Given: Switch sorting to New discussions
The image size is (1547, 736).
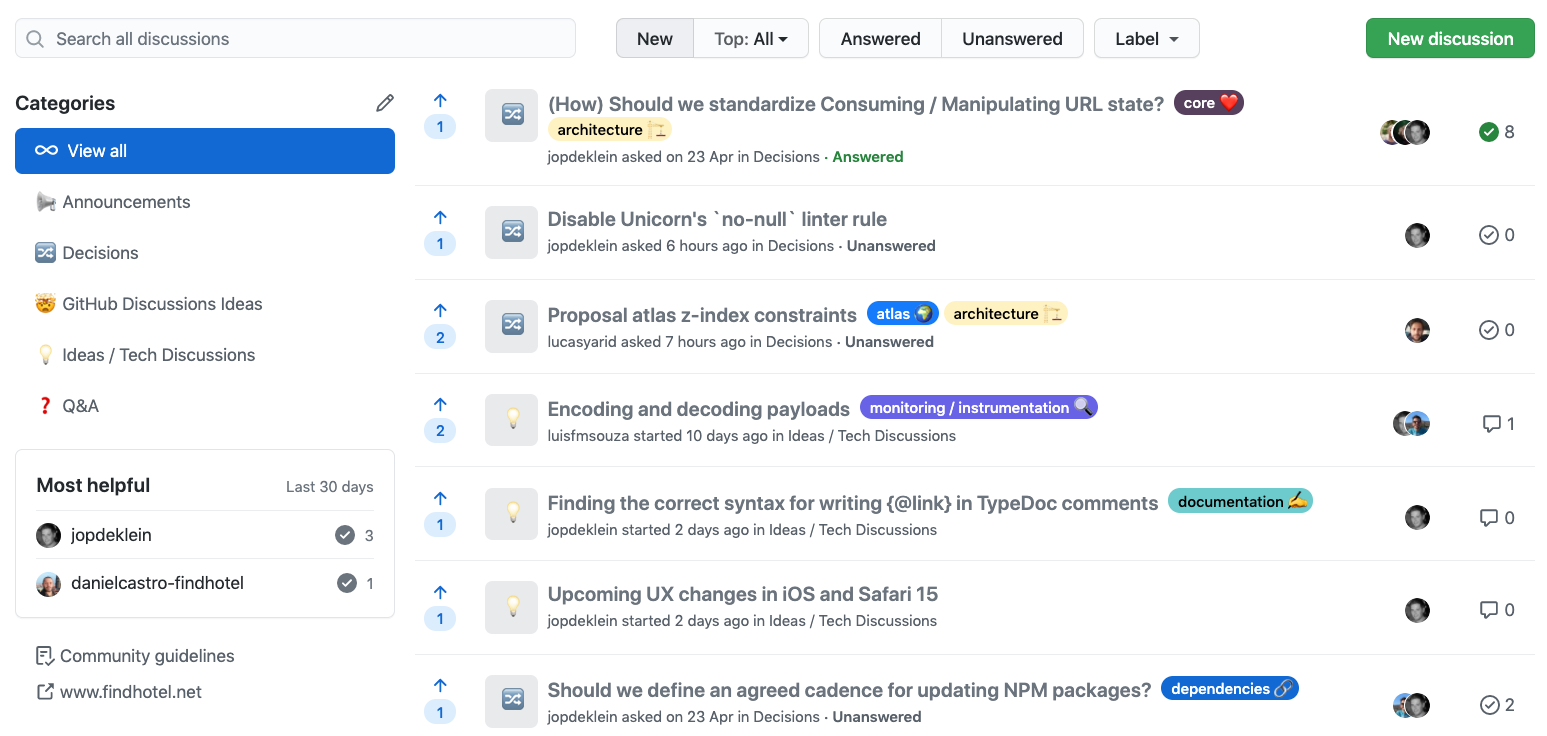Looking at the screenshot, I should tap(655, 39).
